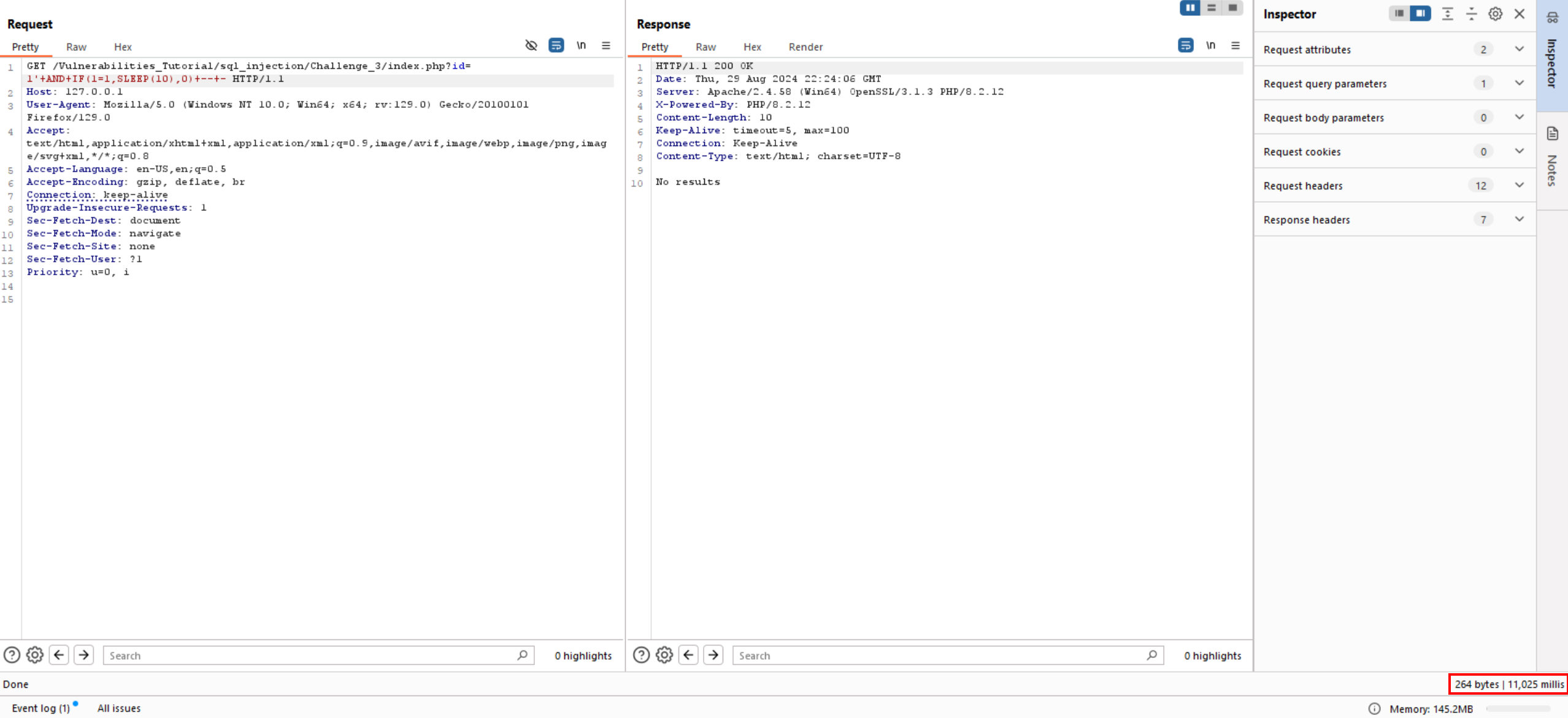Click the Host: 127.0.0.1 header line
This screenshot has height=718, width=1568.
point(74,92)
